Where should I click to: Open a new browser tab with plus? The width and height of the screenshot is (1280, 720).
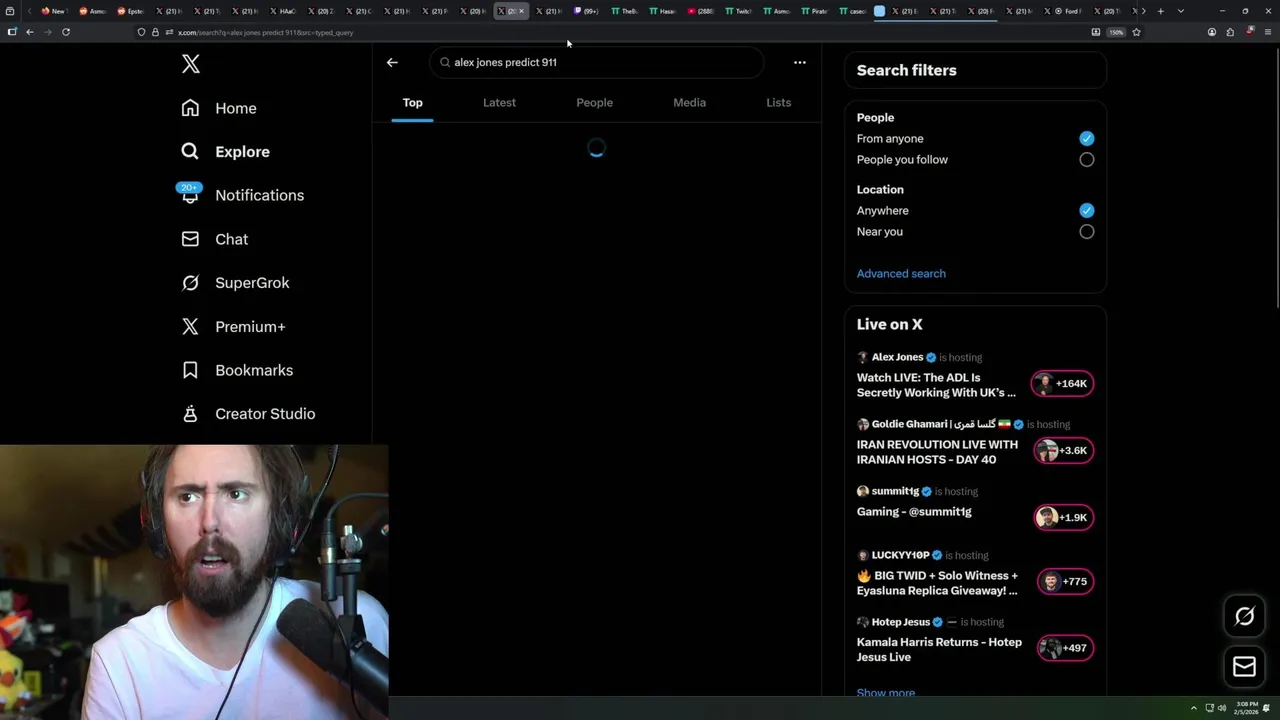1160,11
